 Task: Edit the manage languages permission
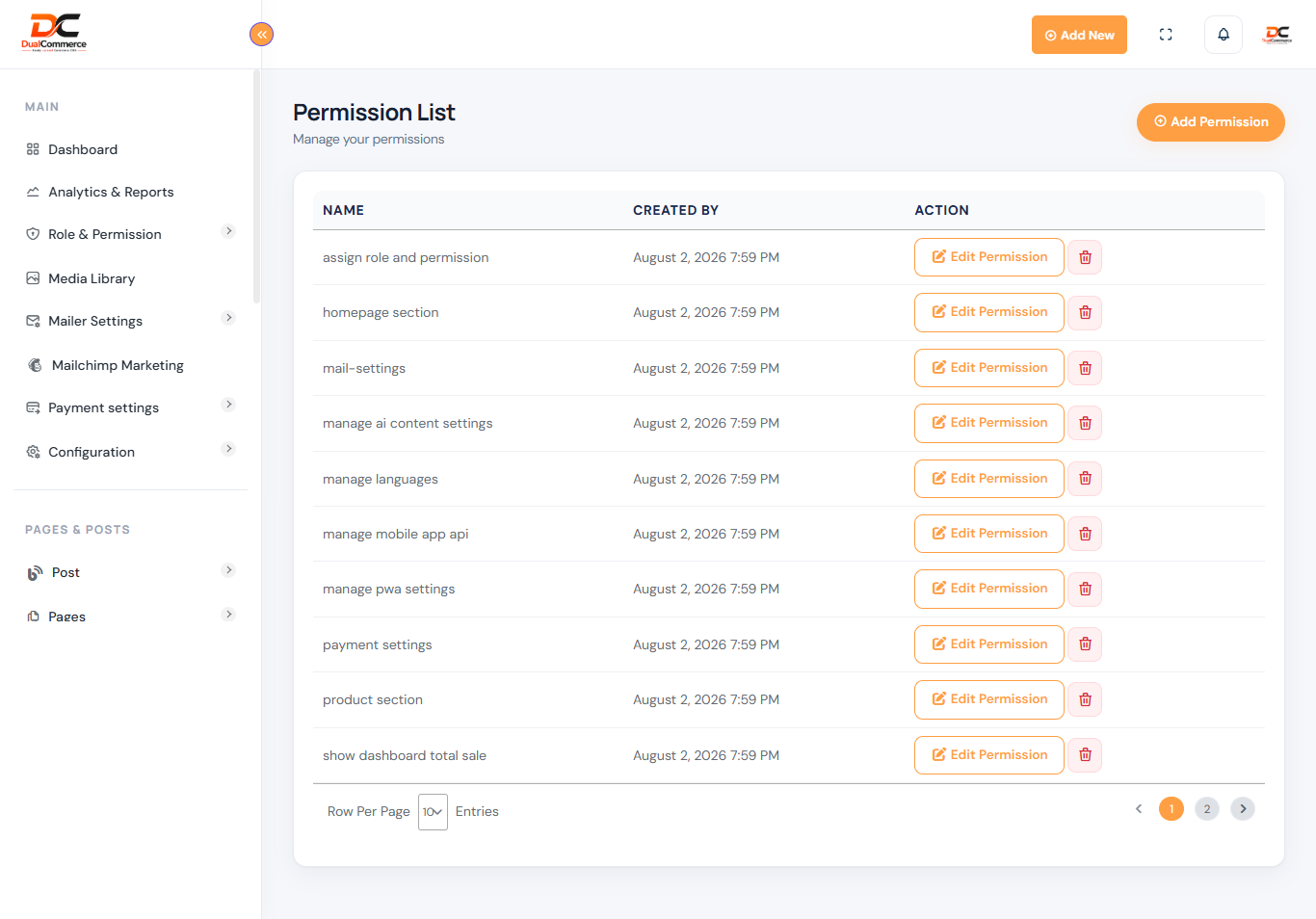pyautogui.click(x=989, y=479)
